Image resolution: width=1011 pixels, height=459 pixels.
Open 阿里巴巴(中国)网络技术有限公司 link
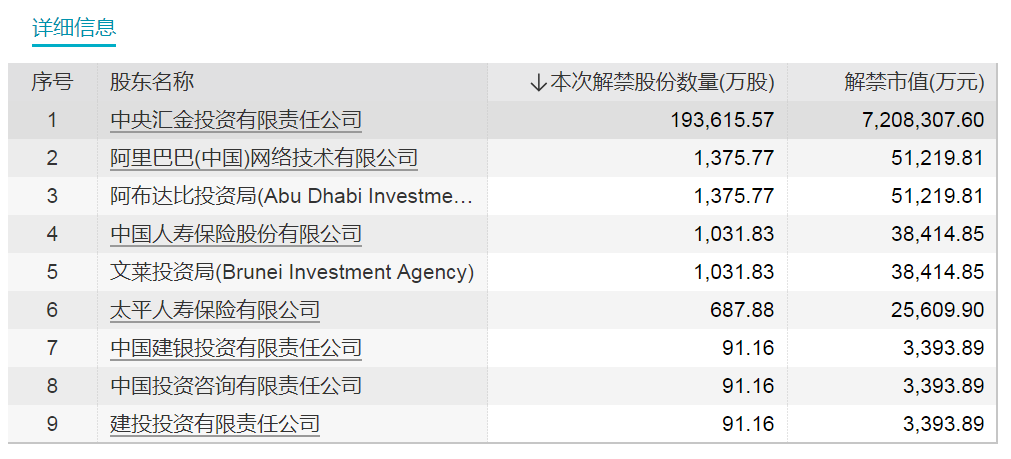(x=264, y=158)
